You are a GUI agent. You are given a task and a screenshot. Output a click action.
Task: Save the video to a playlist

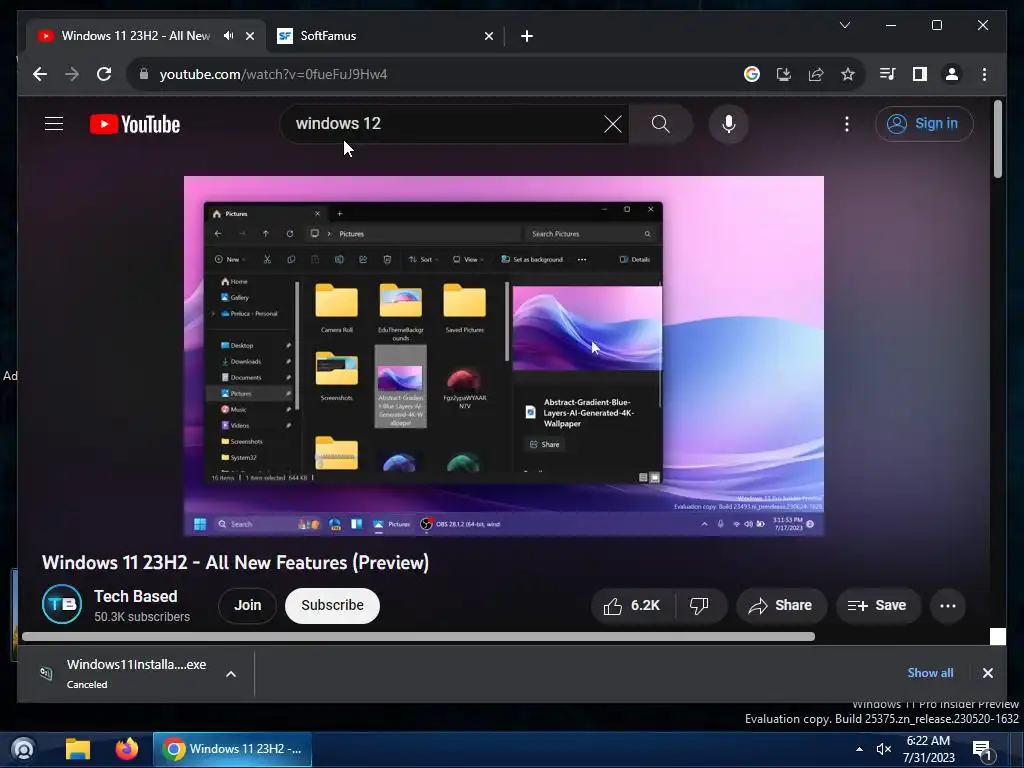click(x=878, y=606)
